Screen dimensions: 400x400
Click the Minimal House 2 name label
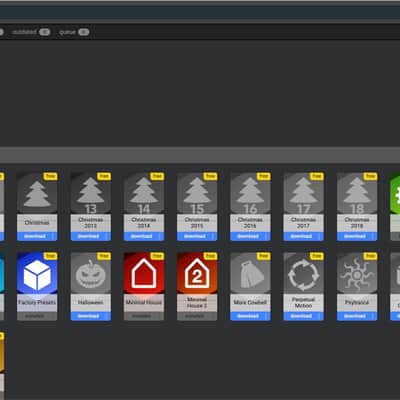(x=197, y=302)
